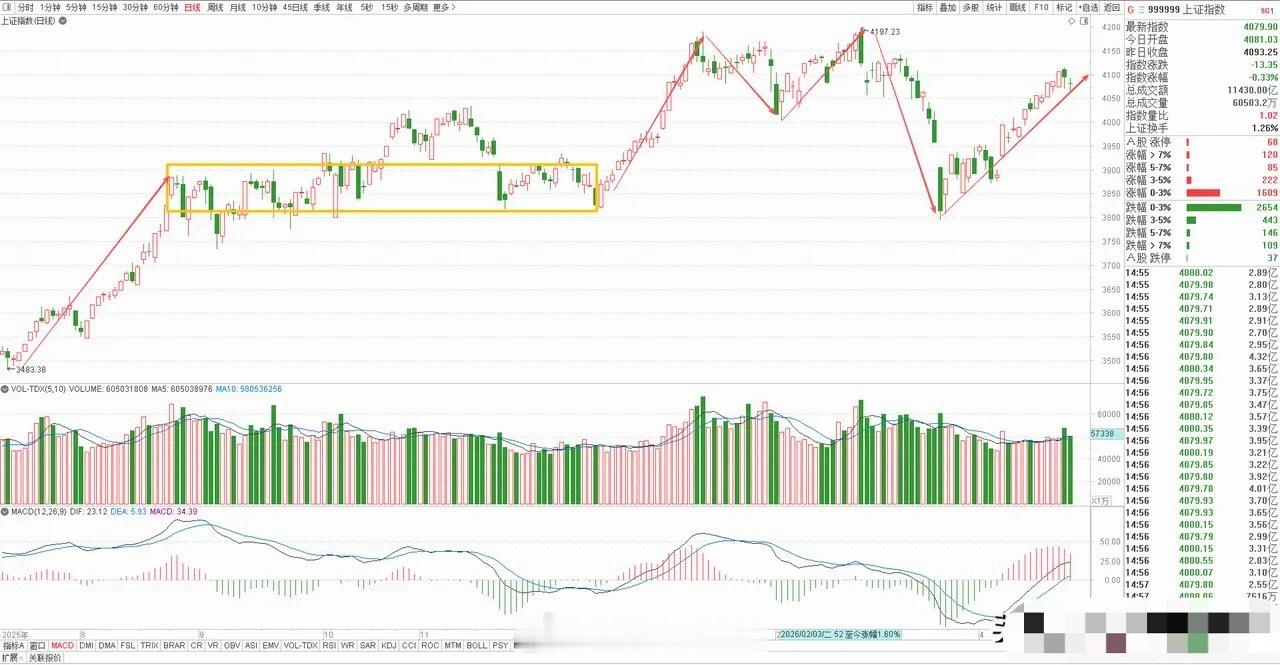Select the WR indicator tab
Image resolution: width=1280 pixels, height=665 pixels.
(x=348, y=646)
